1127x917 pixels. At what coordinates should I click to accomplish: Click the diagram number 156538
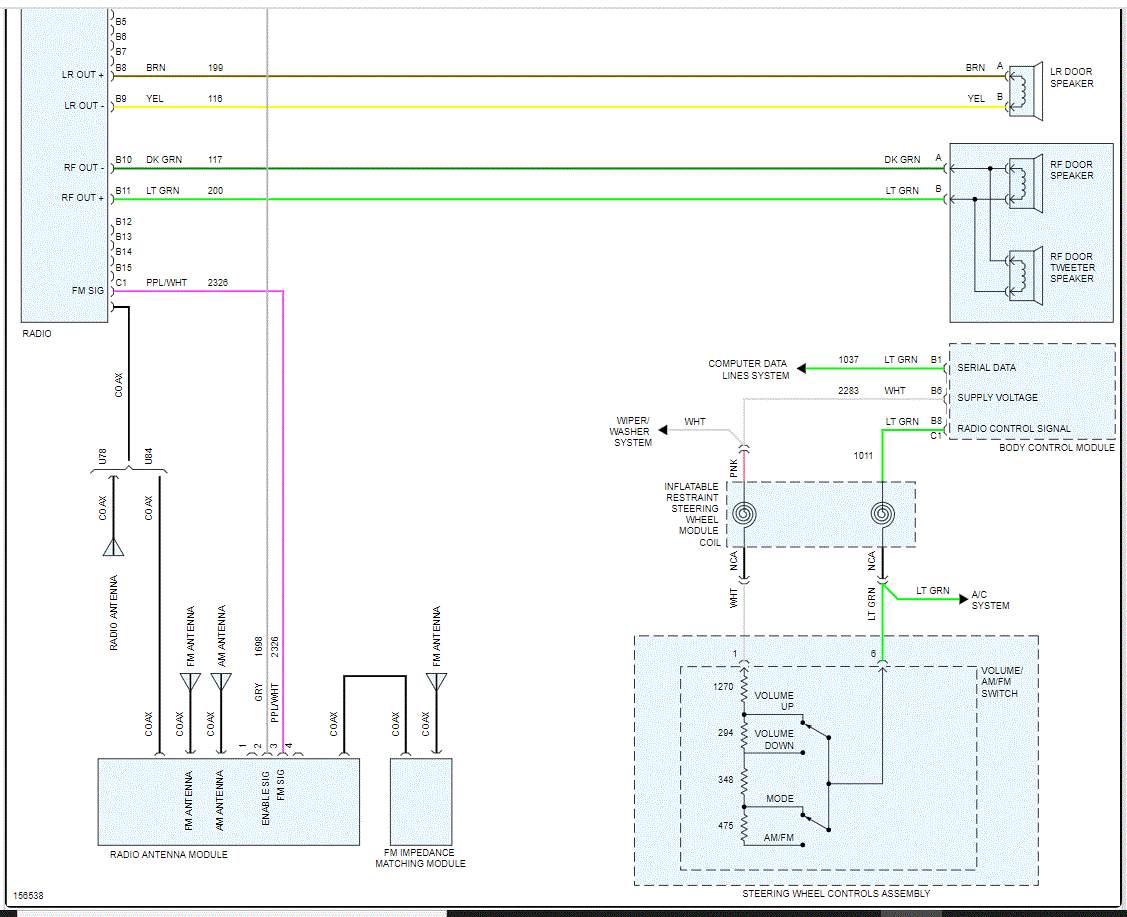(27, 896)
